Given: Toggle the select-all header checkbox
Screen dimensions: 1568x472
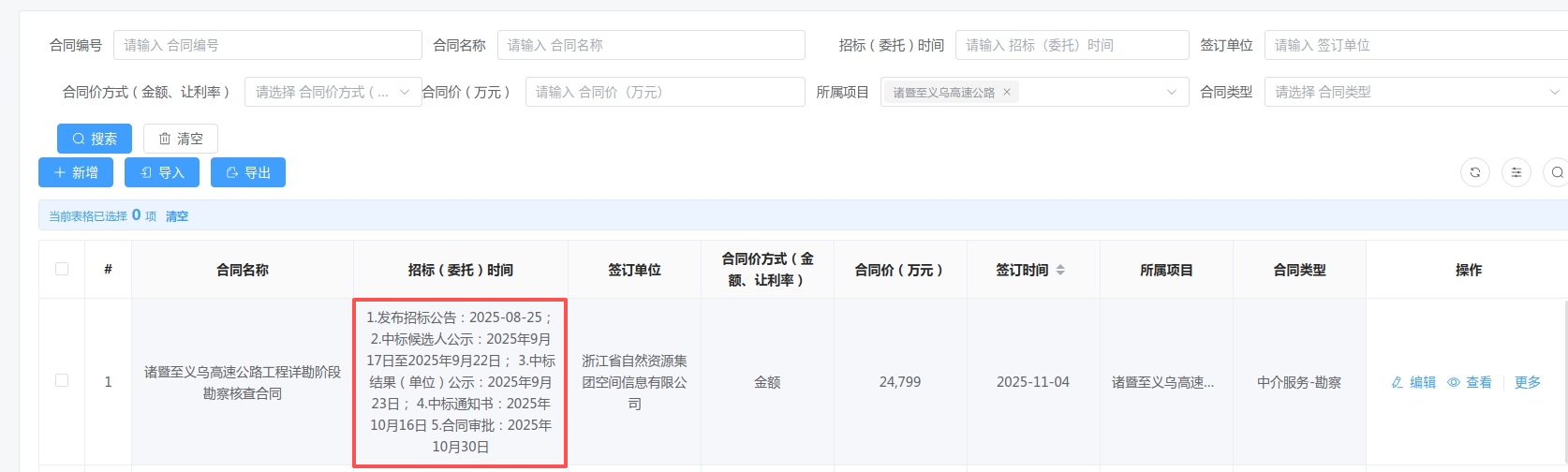Looking at the screenshot, I should point(62,269).
